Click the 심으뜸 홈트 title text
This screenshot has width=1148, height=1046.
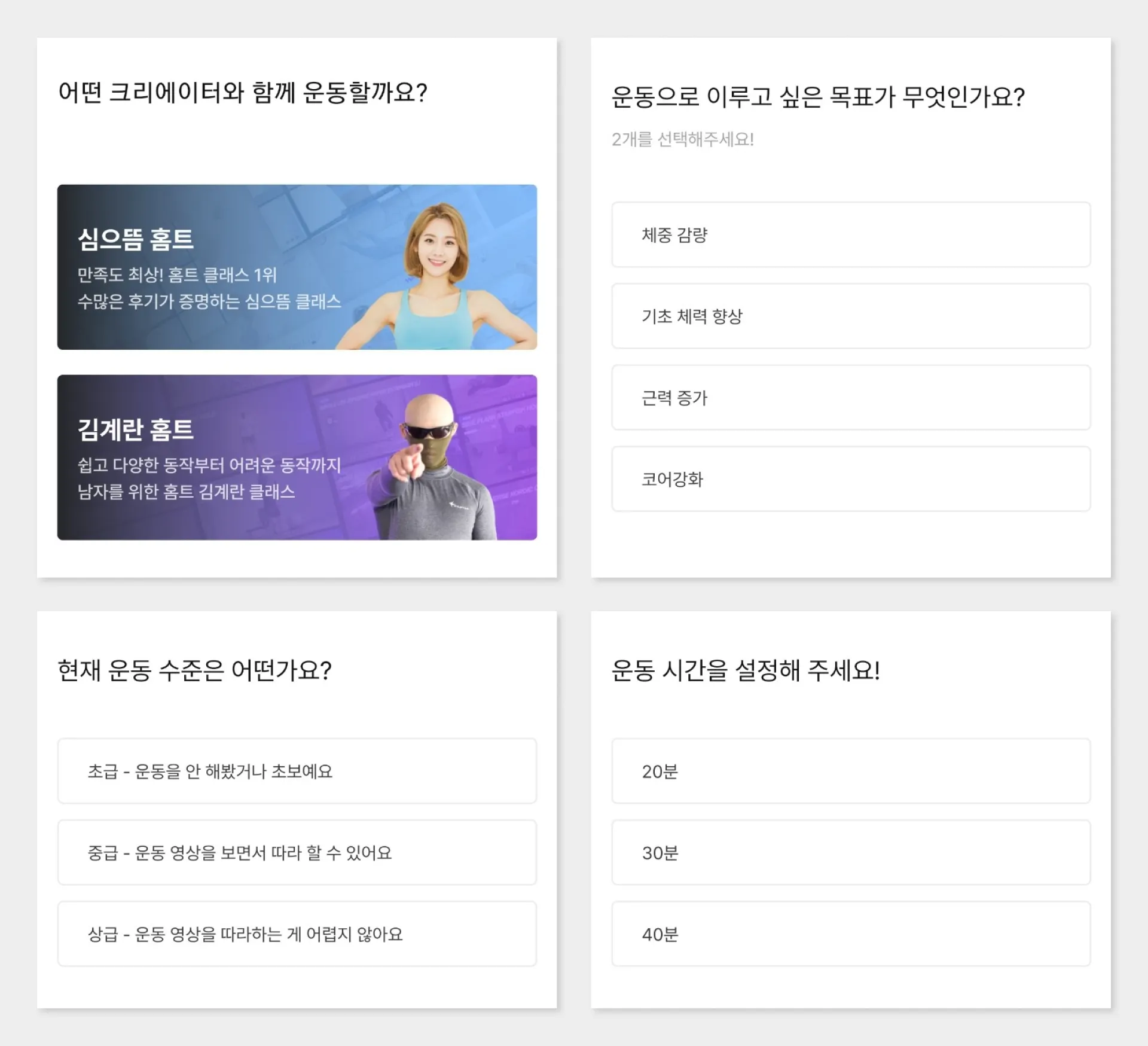(136, 239)
